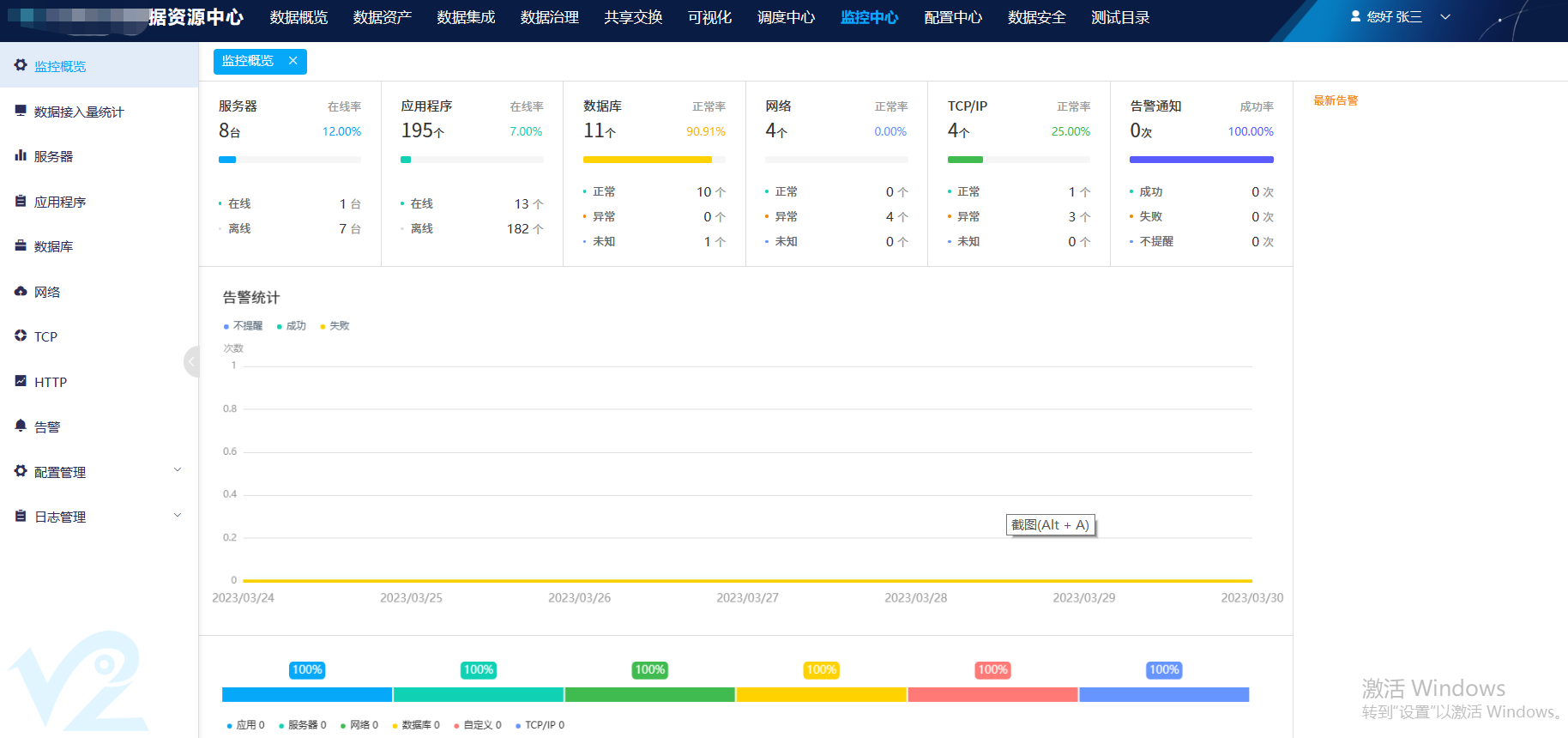The width and height of the screenshot is (1568, 738).
Task: Open the 数据资产 top menu
Action: 383,17
